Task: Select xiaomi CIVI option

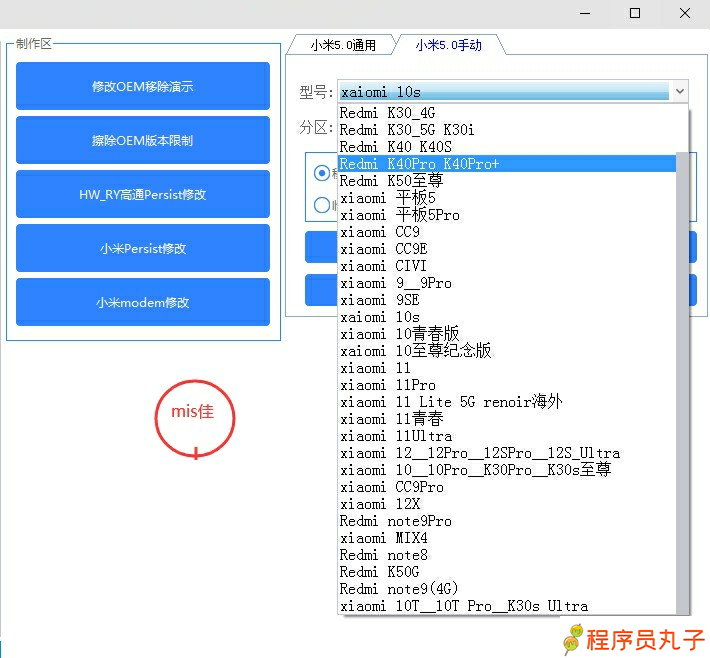Action: click(507, 266)
